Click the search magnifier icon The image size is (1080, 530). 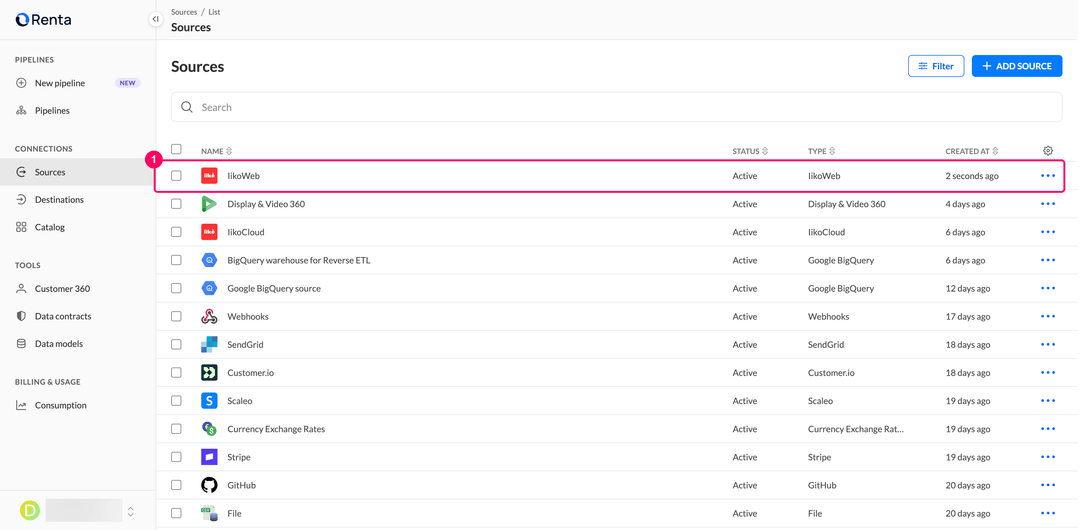(x=187, y=107)
